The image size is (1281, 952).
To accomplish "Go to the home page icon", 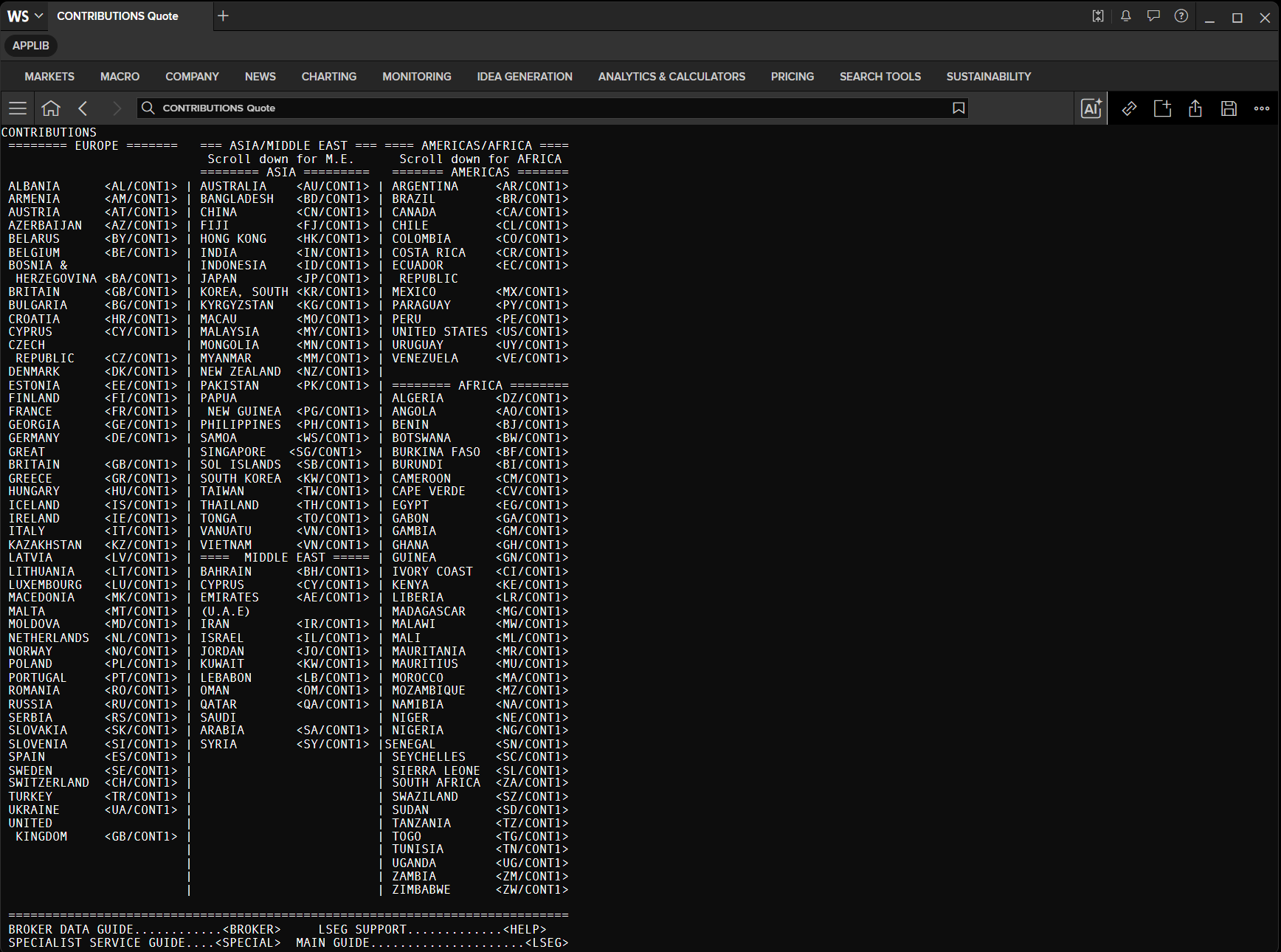I will [x=51, y=108].
